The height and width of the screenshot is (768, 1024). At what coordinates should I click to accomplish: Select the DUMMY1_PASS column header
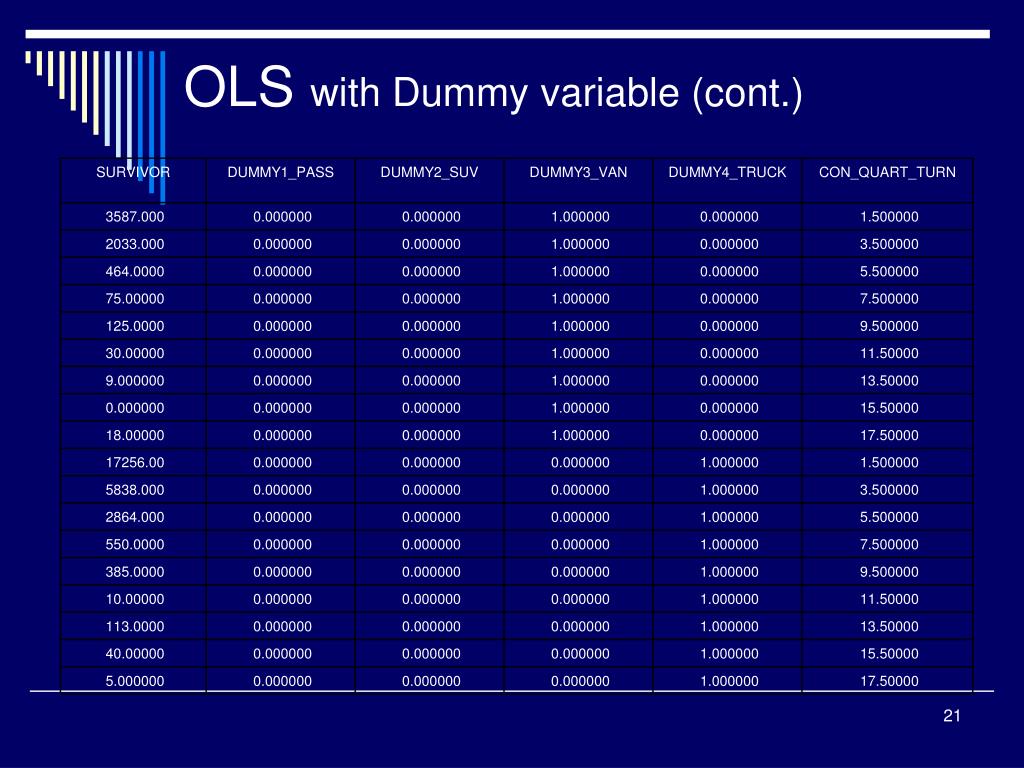click(x=281, y=172)
